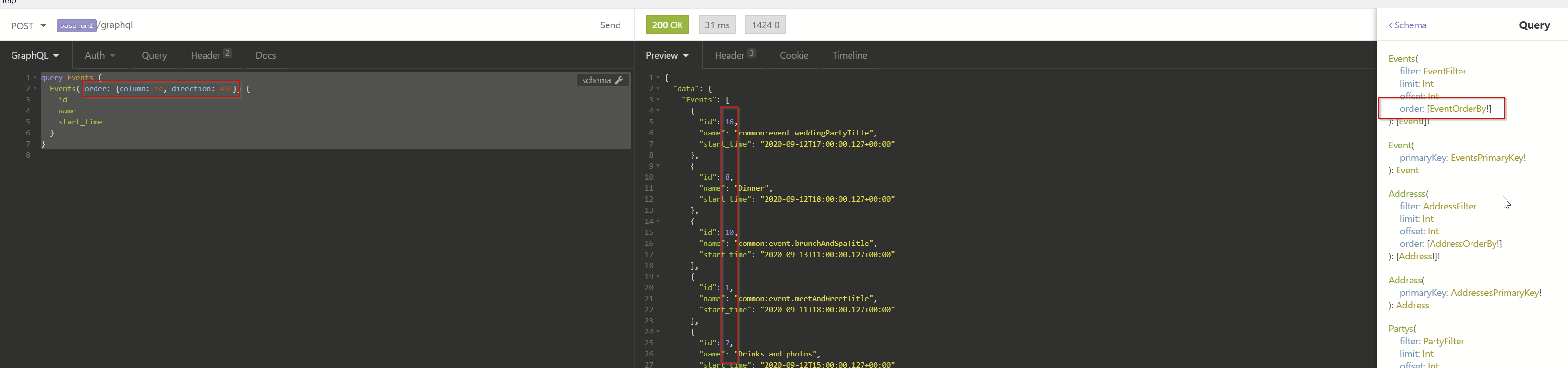Collapse query Events fold arrow on line 1
Image resolution: width=1568 pixels, height=368 pixels.
(35, 78)
